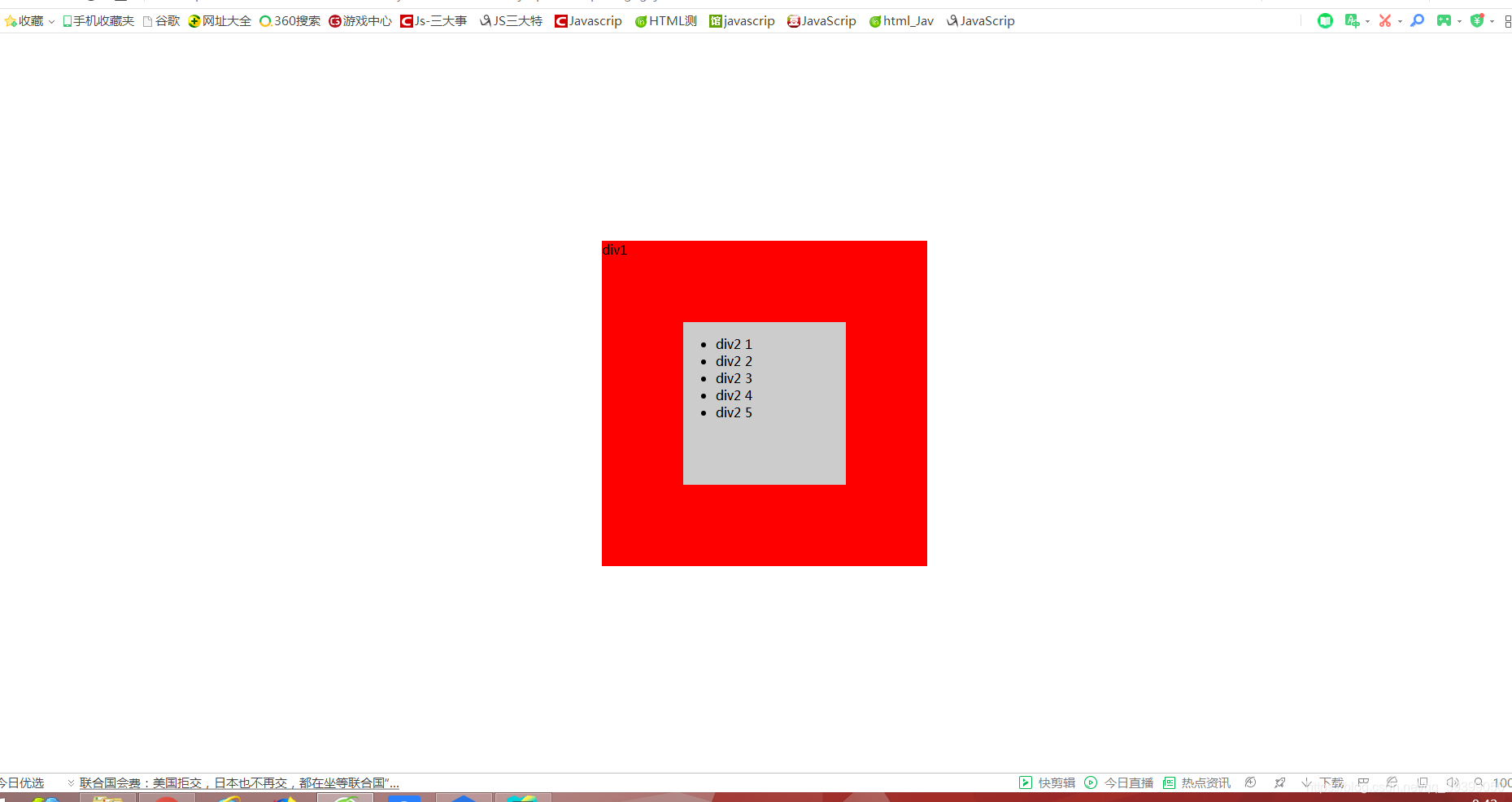Expand the translate tool dropdown arrow
This screenshot has height=802, width=1512.
(x=1367, y=22)
